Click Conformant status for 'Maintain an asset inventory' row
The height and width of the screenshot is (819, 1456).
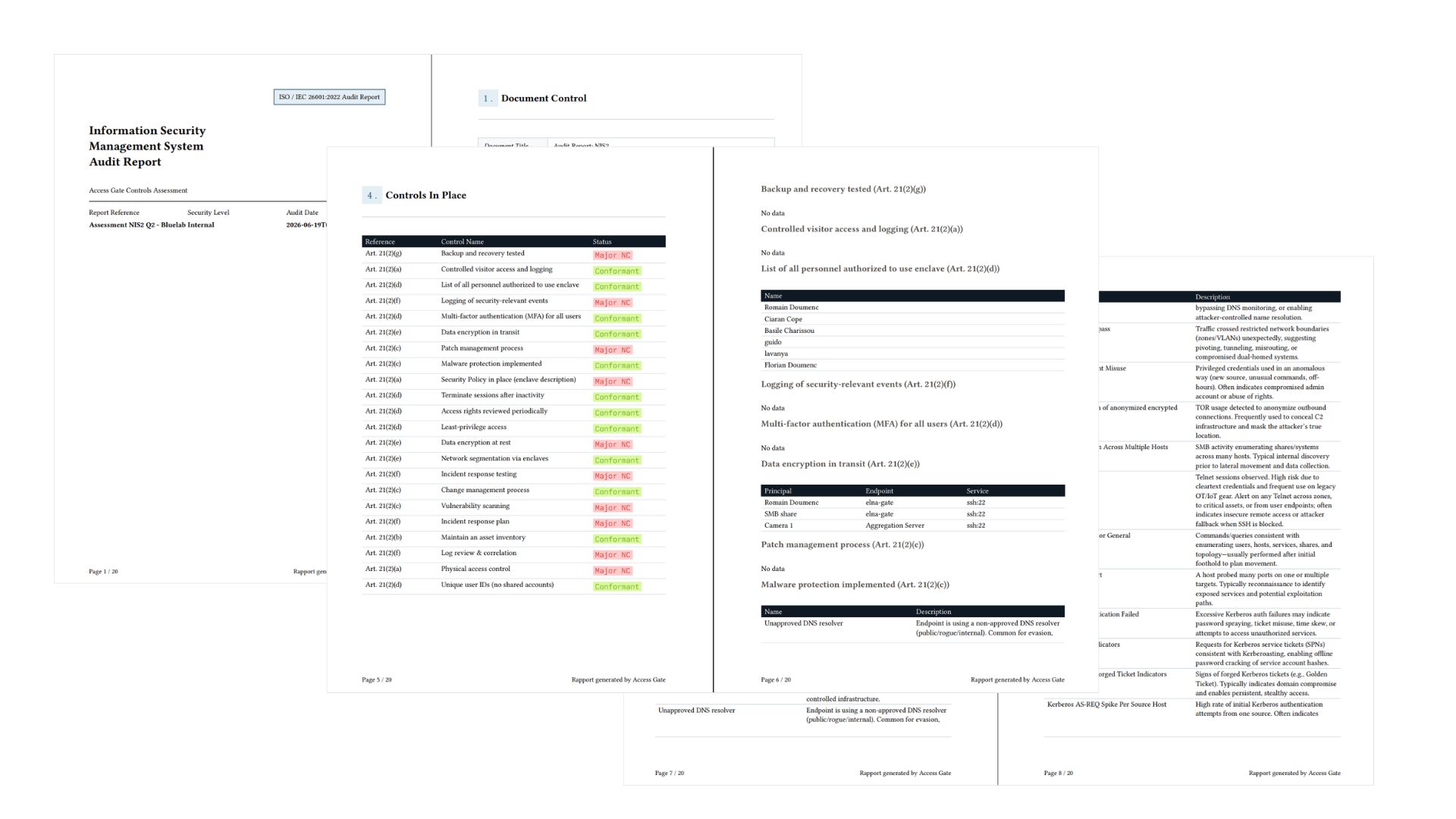[x=617, y=540]
